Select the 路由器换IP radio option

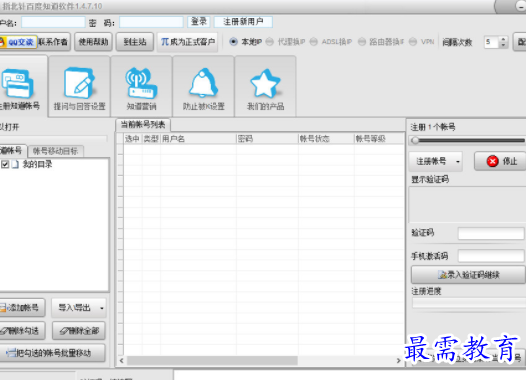(361, 42)
